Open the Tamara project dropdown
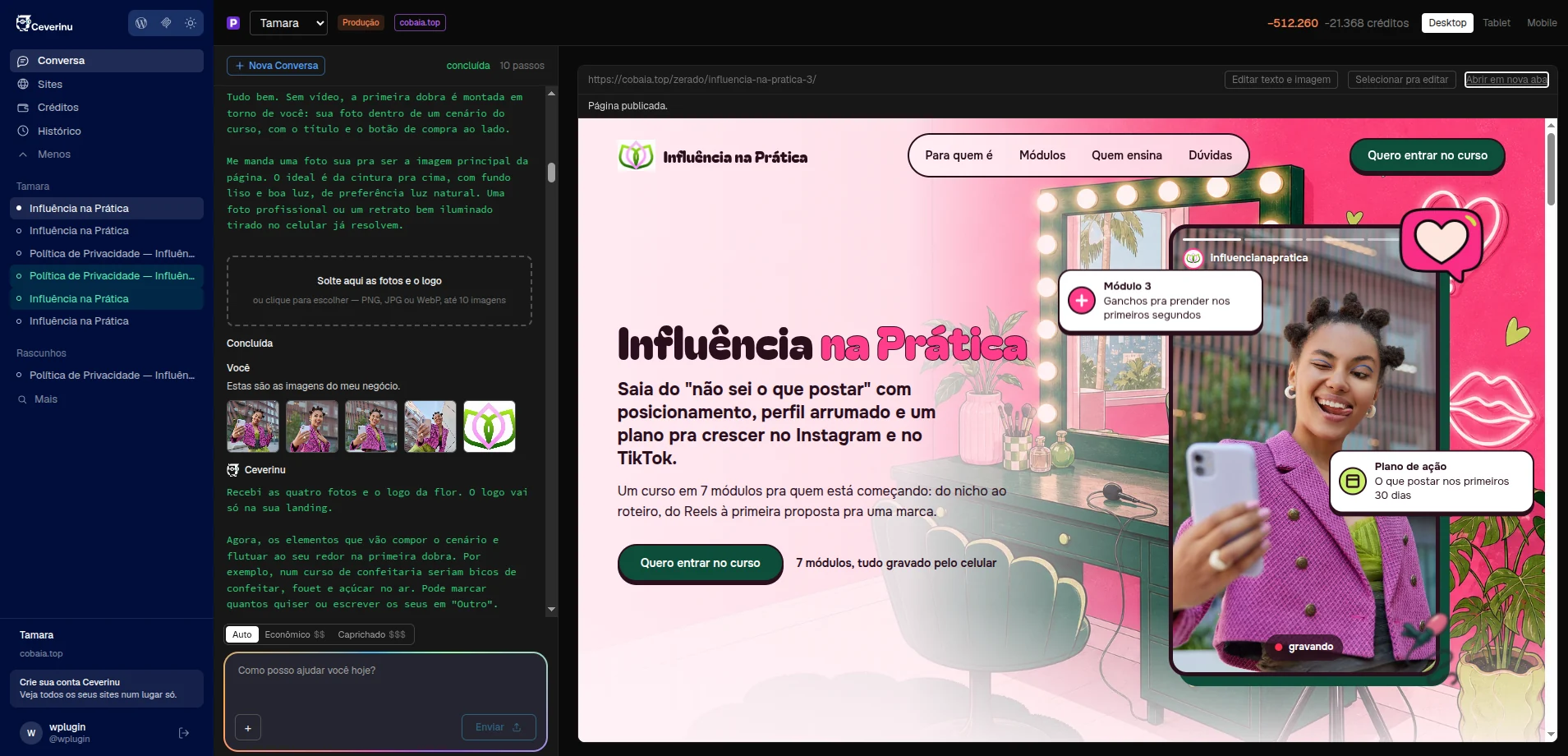 click(288, 23)
